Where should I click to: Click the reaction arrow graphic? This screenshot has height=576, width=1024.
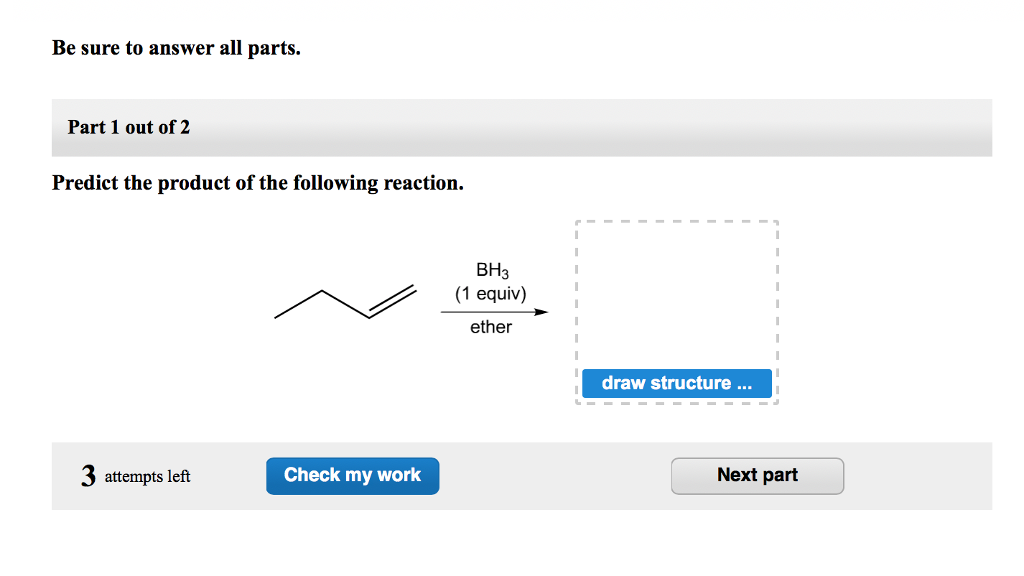click(493, 311)
